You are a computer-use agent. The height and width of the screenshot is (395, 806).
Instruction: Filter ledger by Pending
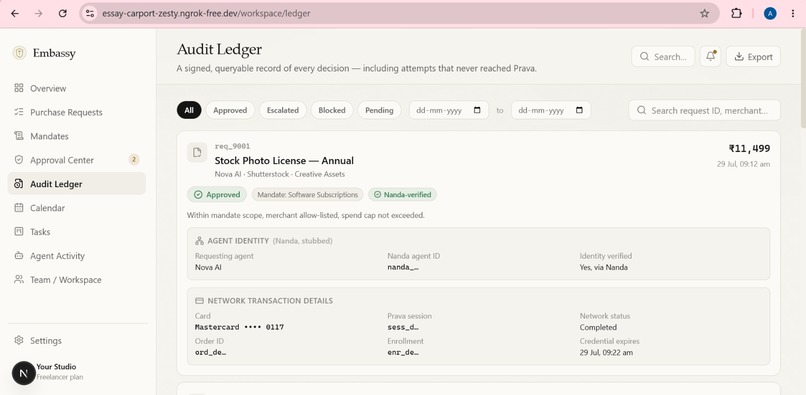379,110
